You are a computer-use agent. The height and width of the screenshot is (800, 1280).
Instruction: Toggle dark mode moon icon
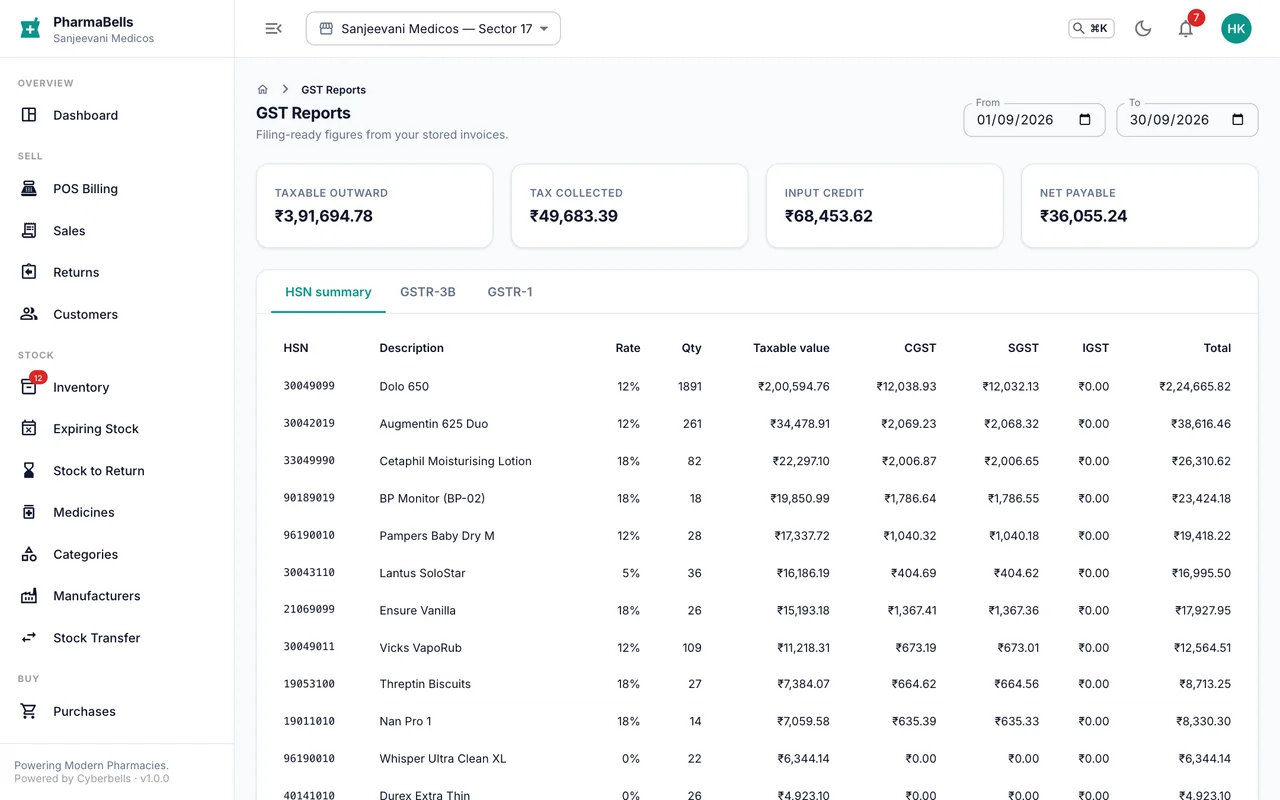(1143, 28)
